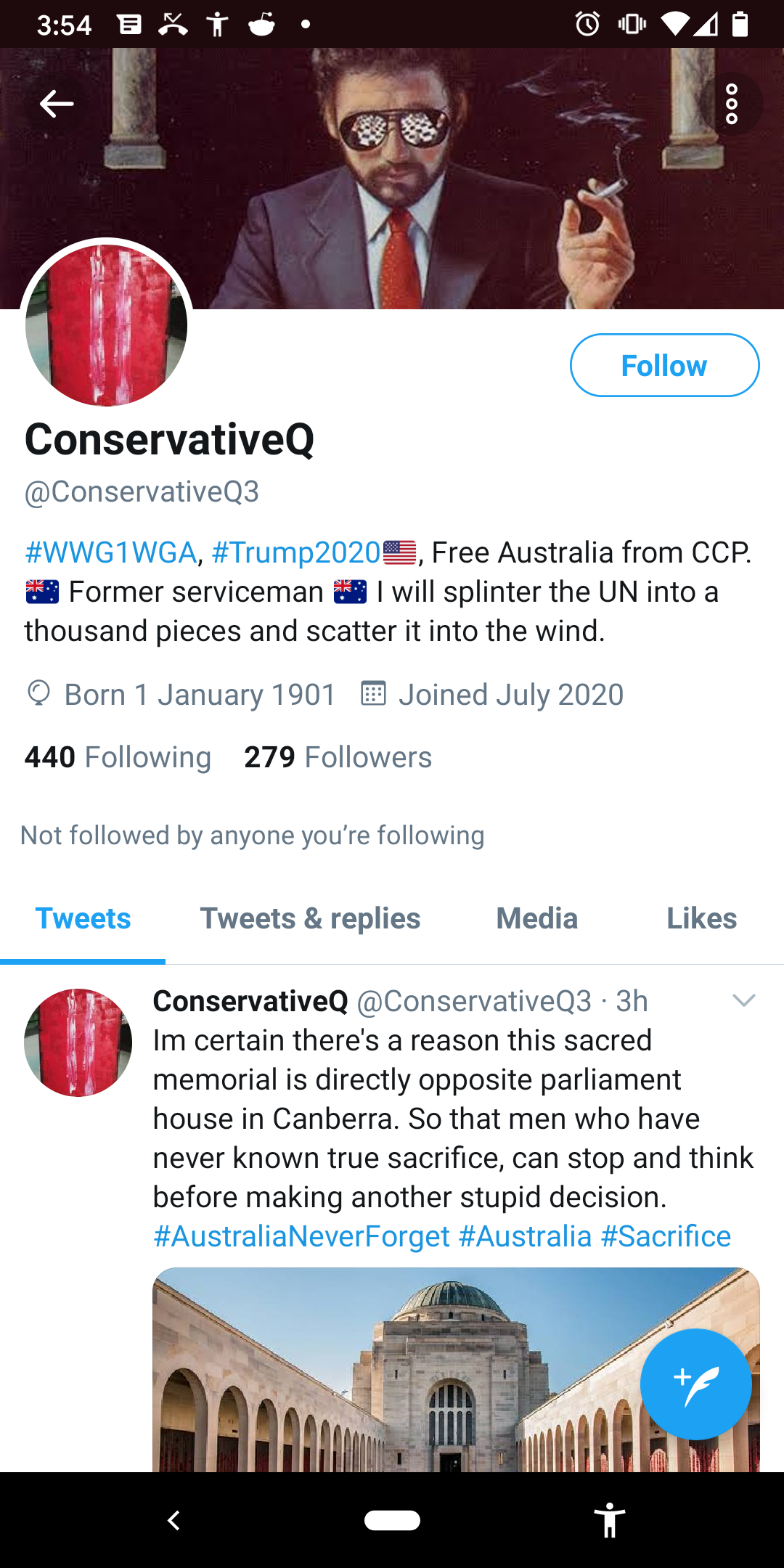
Task: Select the Likes tab
Action: [x=702, y=918]
